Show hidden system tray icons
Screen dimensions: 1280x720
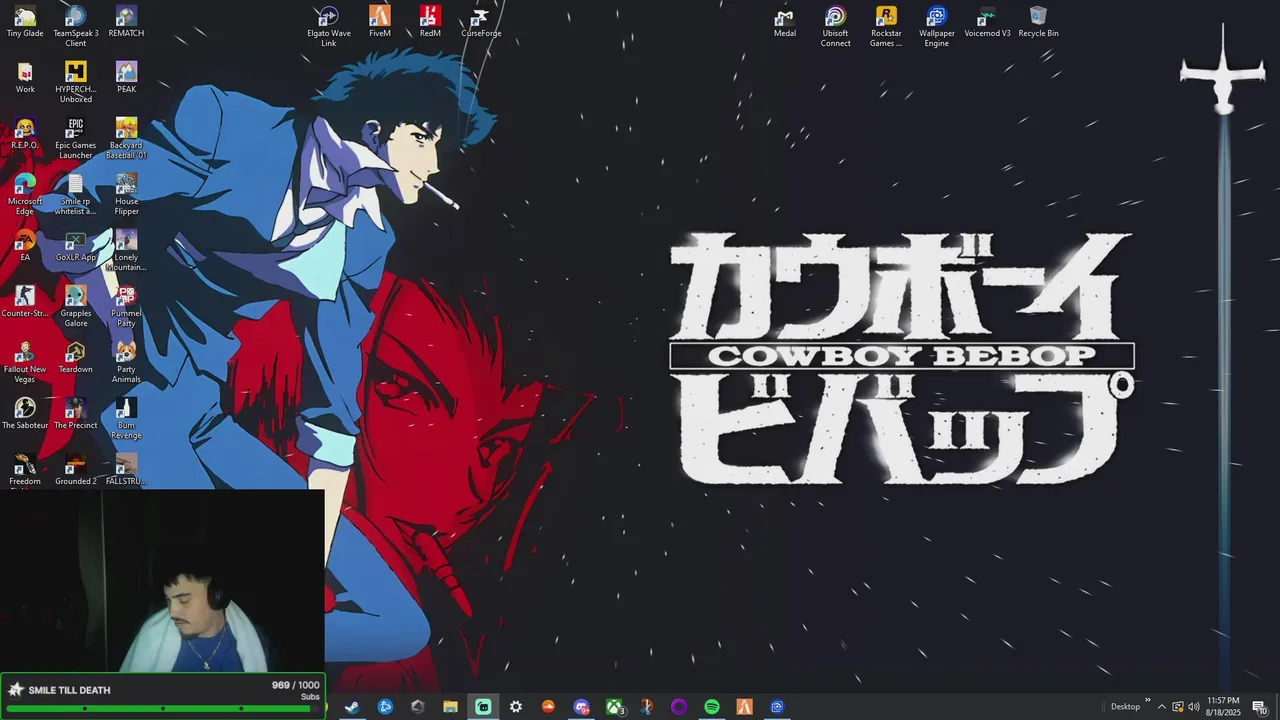click(x=1161, y=707)
